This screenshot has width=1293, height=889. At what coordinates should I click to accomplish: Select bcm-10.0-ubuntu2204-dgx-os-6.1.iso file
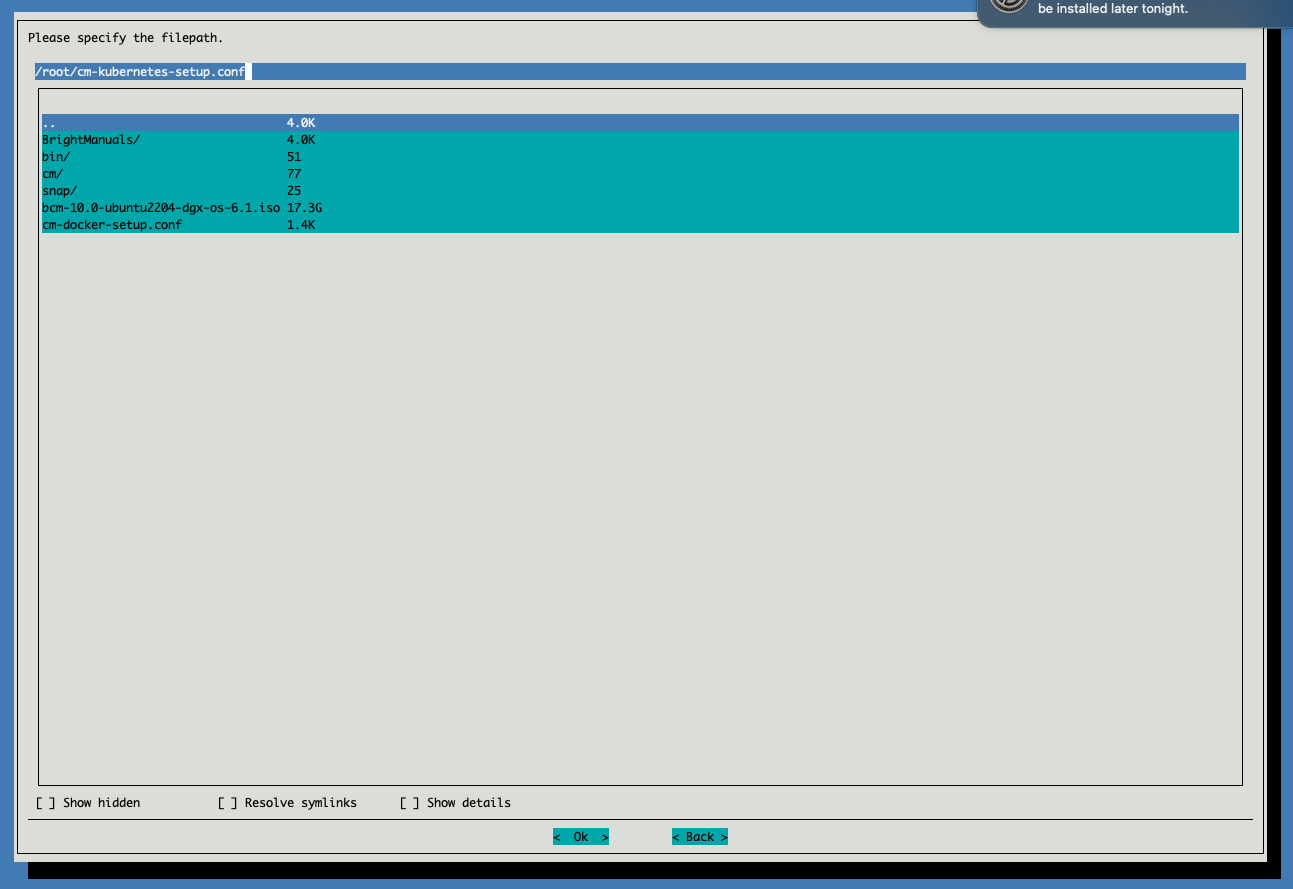tap(640, 208)
